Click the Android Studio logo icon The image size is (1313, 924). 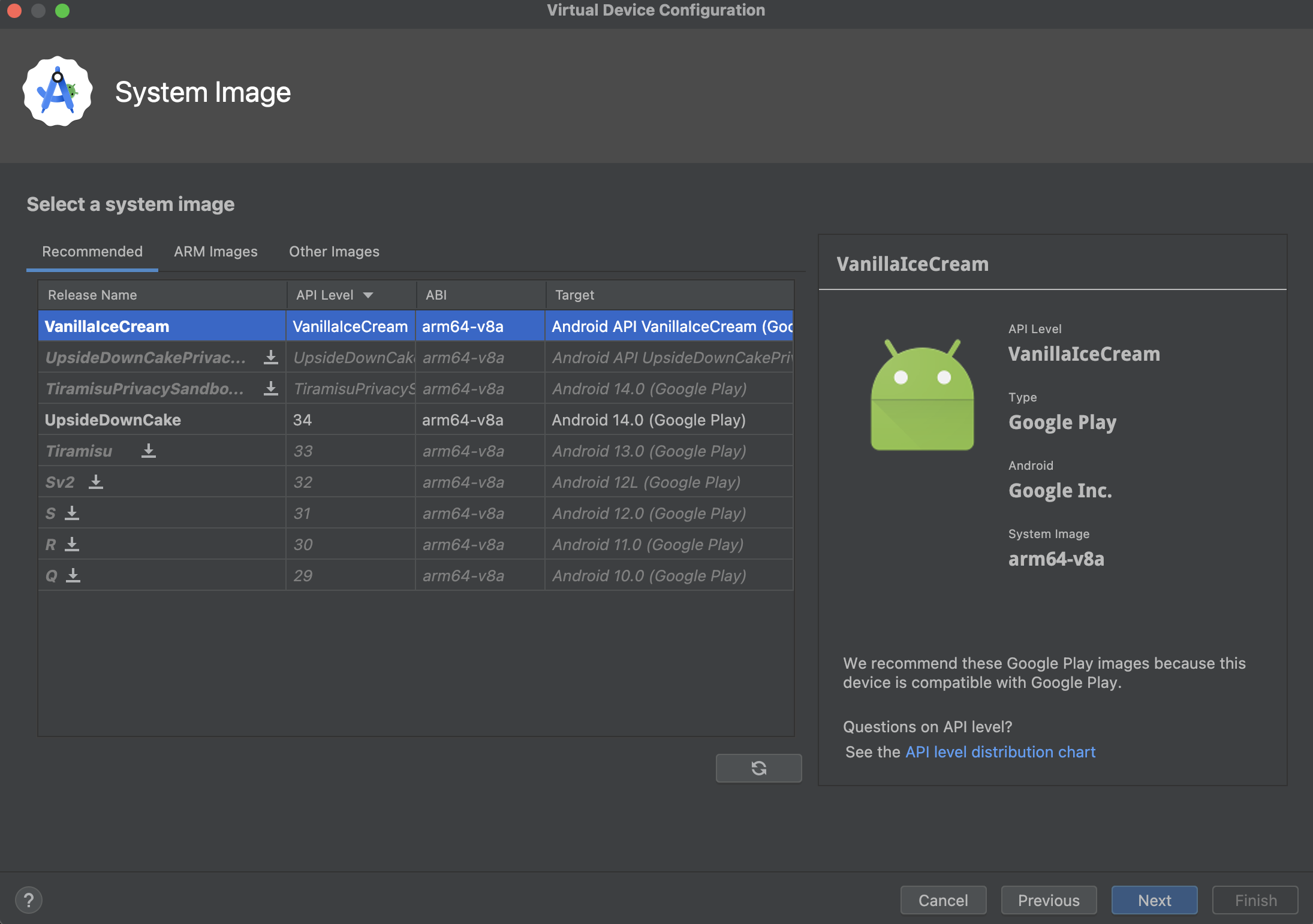pyautogui.click(x=56, y=92)
